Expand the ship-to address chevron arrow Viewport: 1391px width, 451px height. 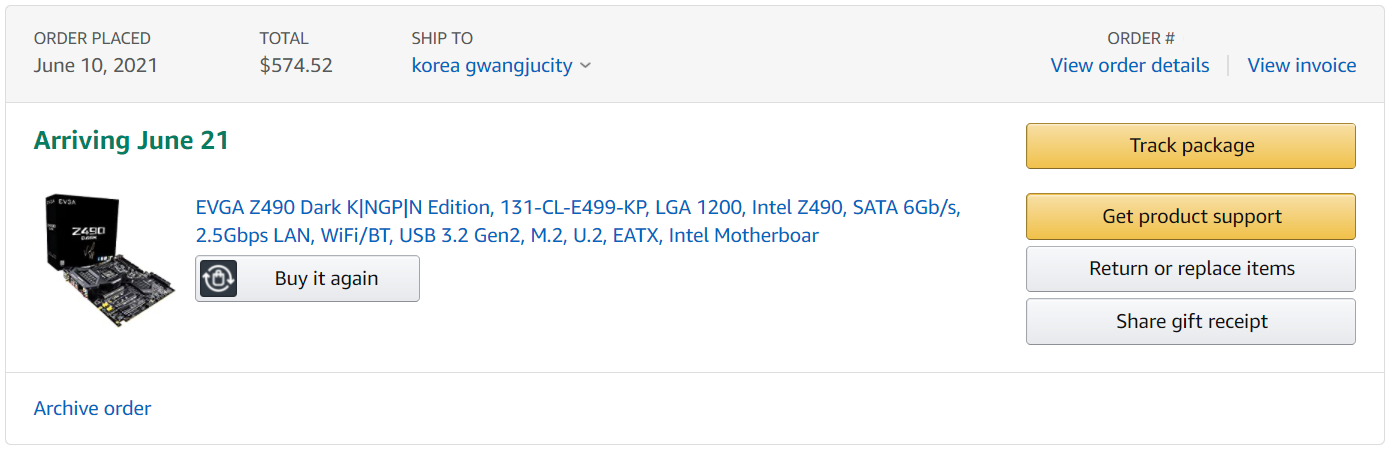pos(585,66)
